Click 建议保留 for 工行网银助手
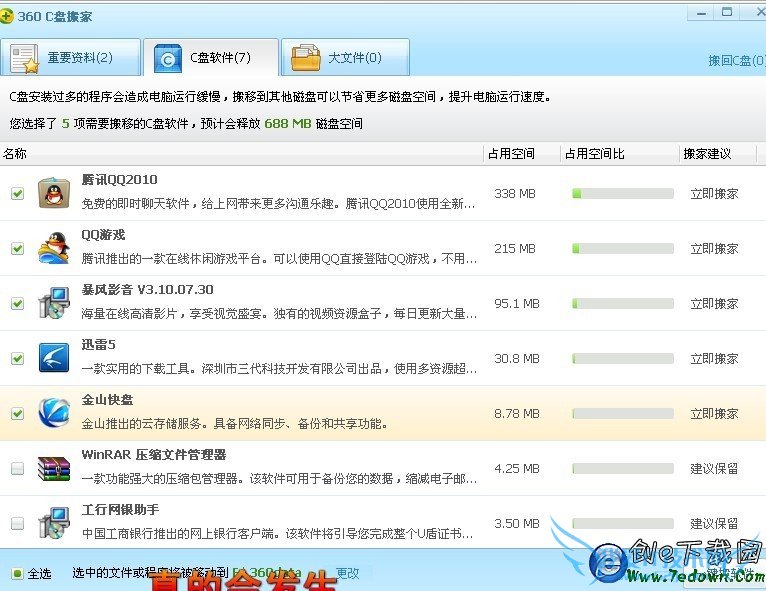 point(714,524)
